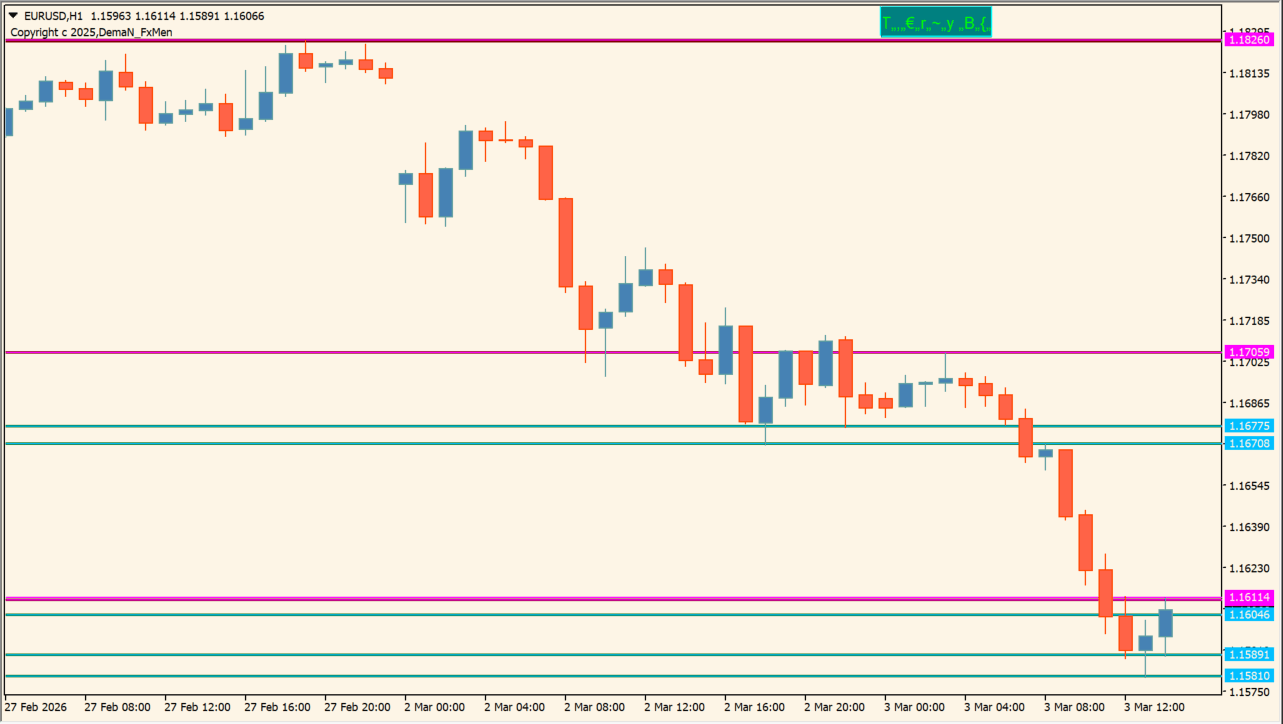Click the first blue candle at 2 Mar 00:00
The width and height of the screenshot is (1283, 724).
coord(405,179)
